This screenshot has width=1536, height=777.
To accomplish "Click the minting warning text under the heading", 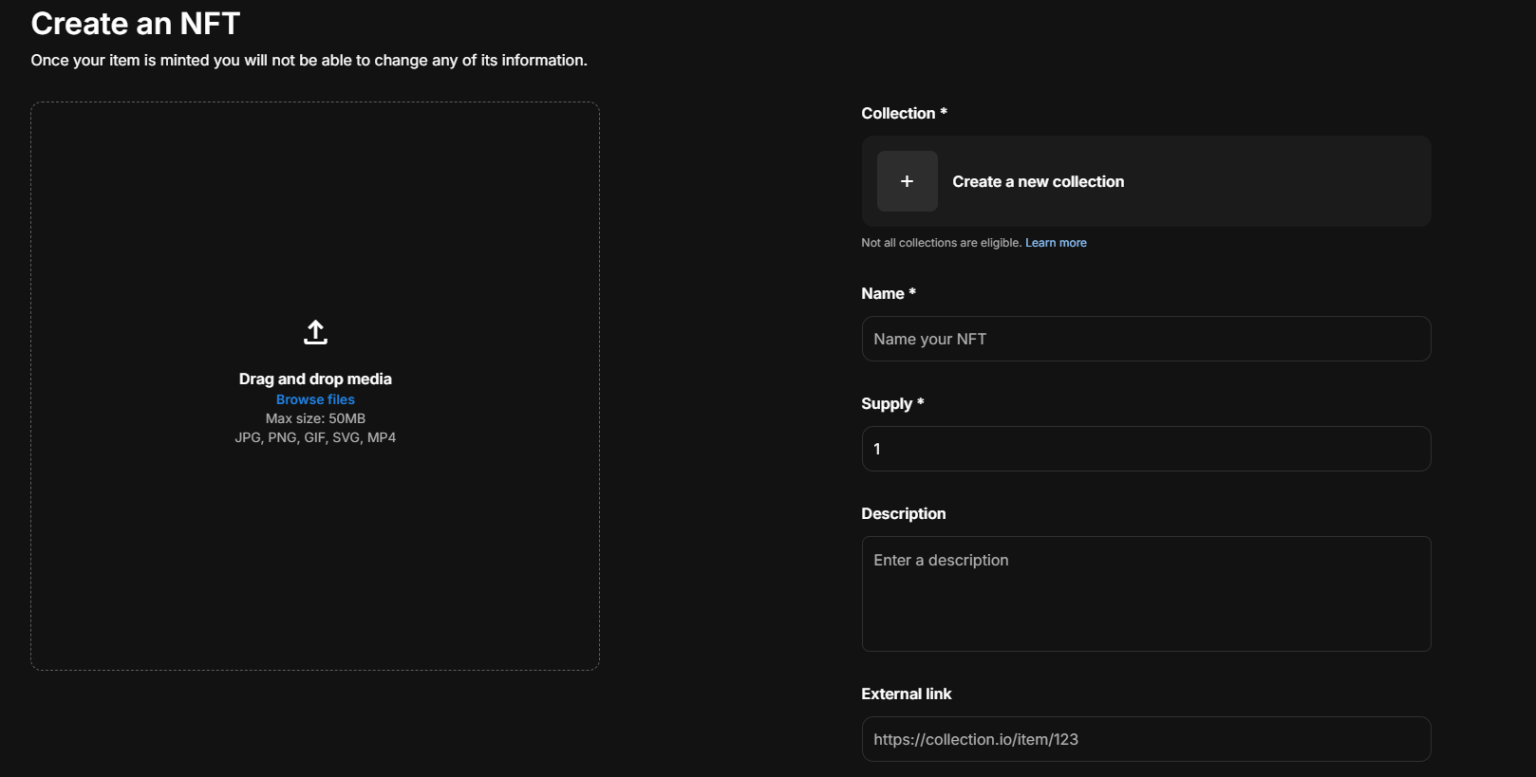I will pos(309,60).
